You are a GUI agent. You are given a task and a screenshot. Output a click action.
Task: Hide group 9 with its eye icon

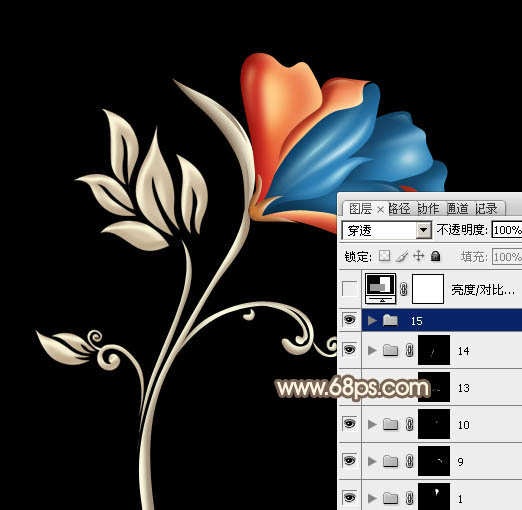[349, 460]
